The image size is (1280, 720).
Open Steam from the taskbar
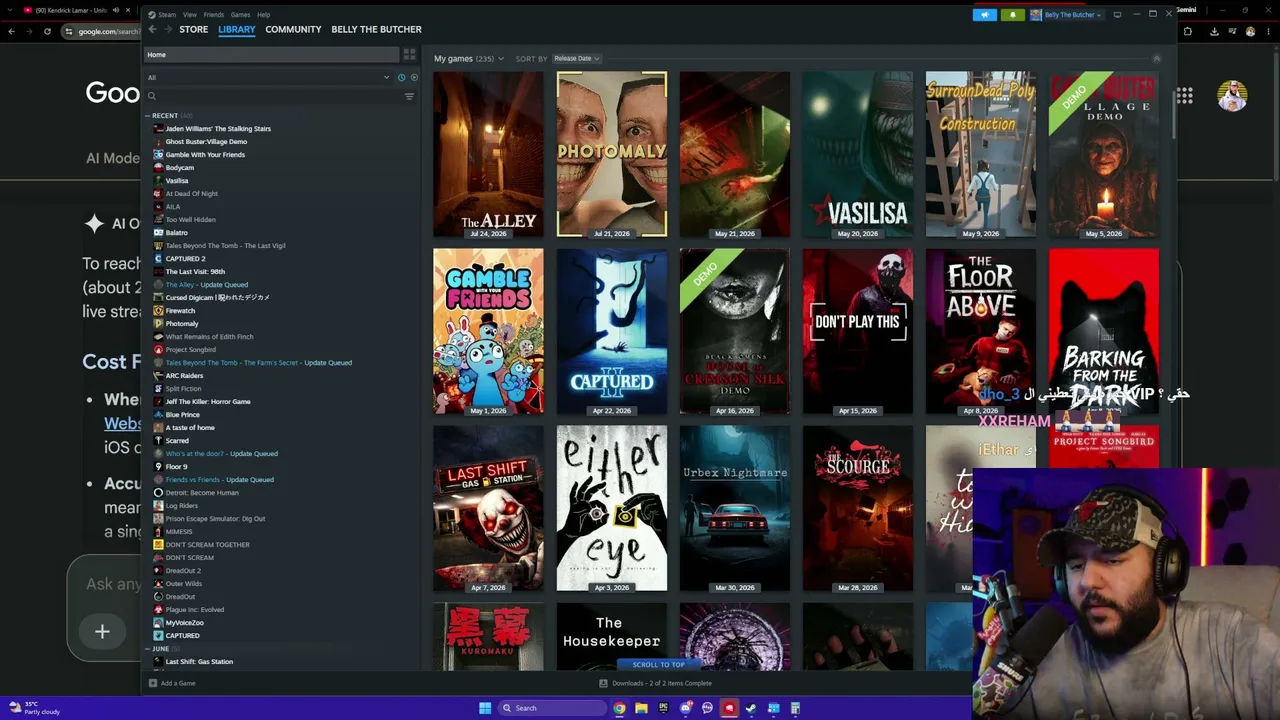(751, 708)
